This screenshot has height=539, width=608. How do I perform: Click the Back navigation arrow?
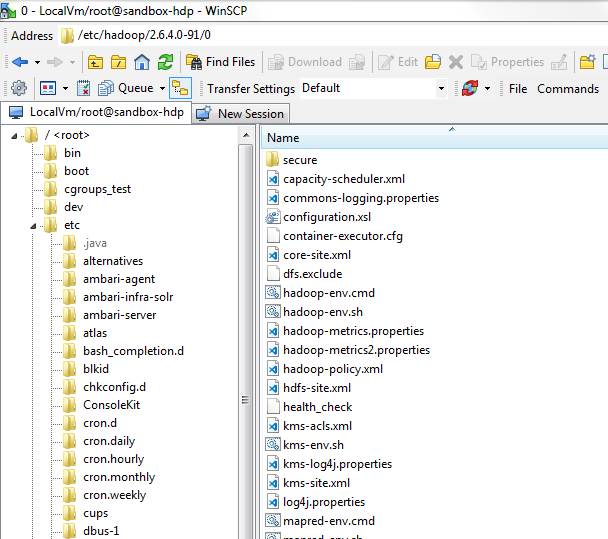point(20,62)
